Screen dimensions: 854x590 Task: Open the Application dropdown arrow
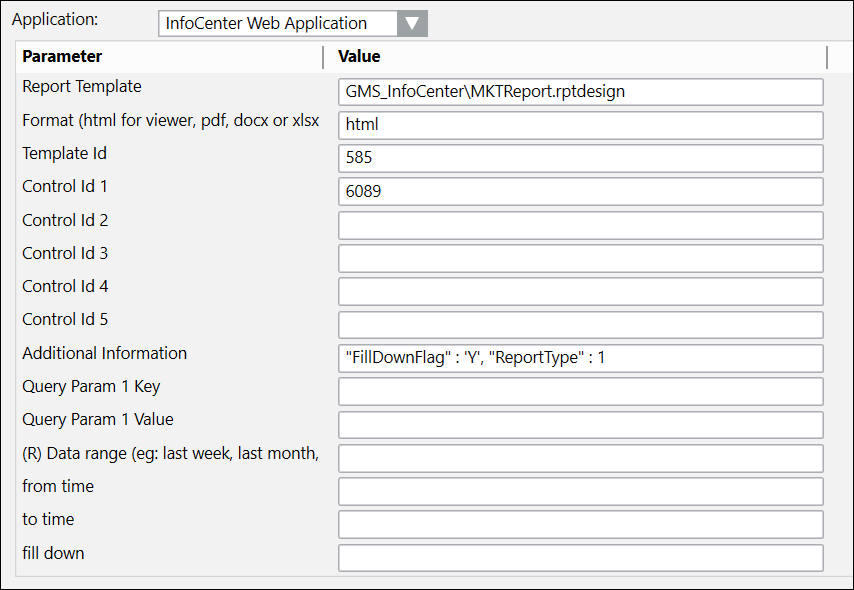coord(412,23)
